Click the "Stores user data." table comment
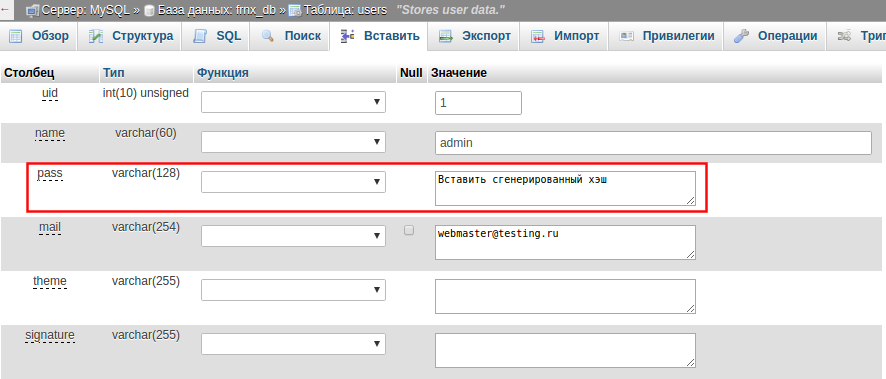 click(x=451, y=10)
